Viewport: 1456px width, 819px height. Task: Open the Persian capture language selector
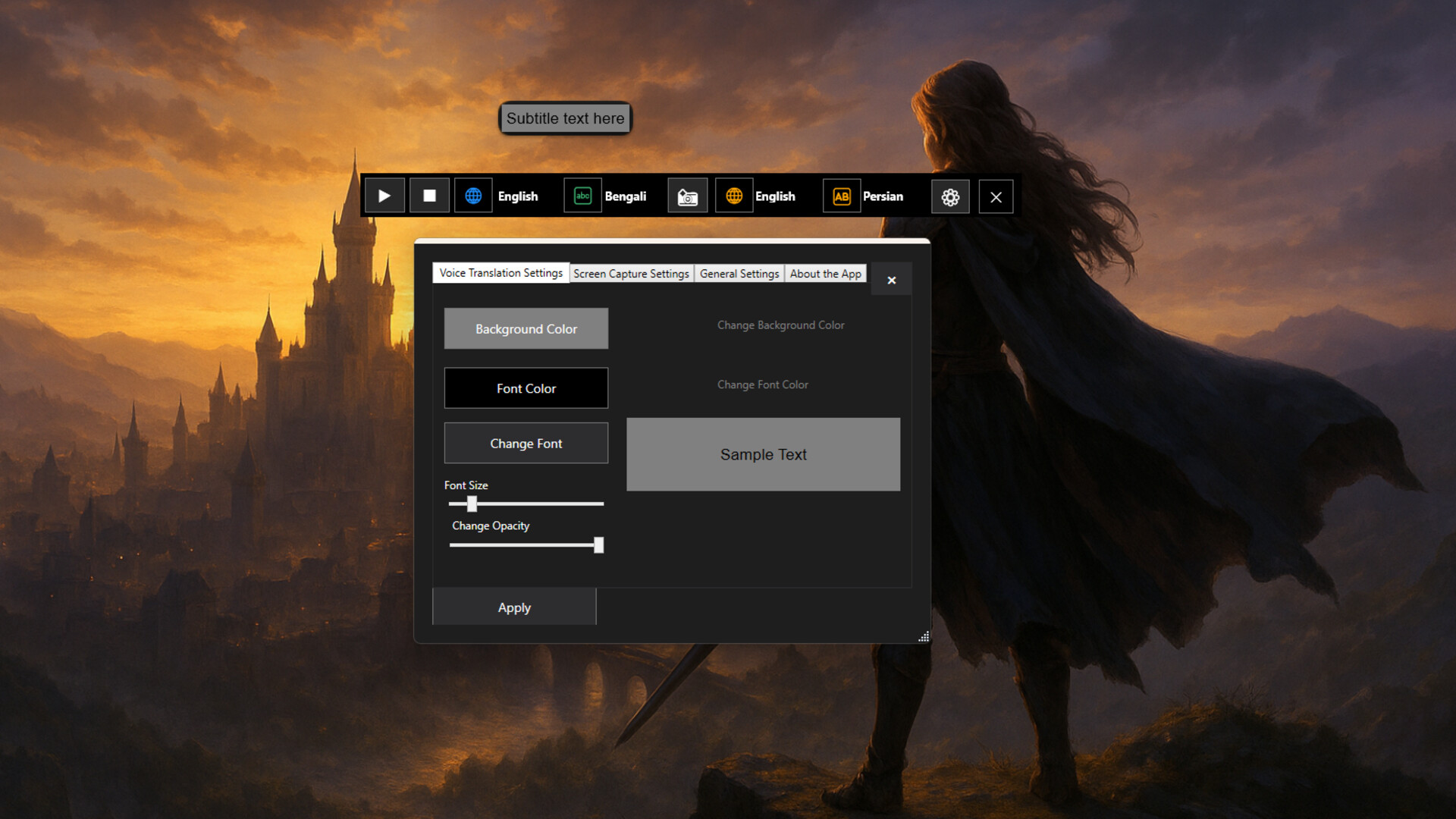[883, 196]
